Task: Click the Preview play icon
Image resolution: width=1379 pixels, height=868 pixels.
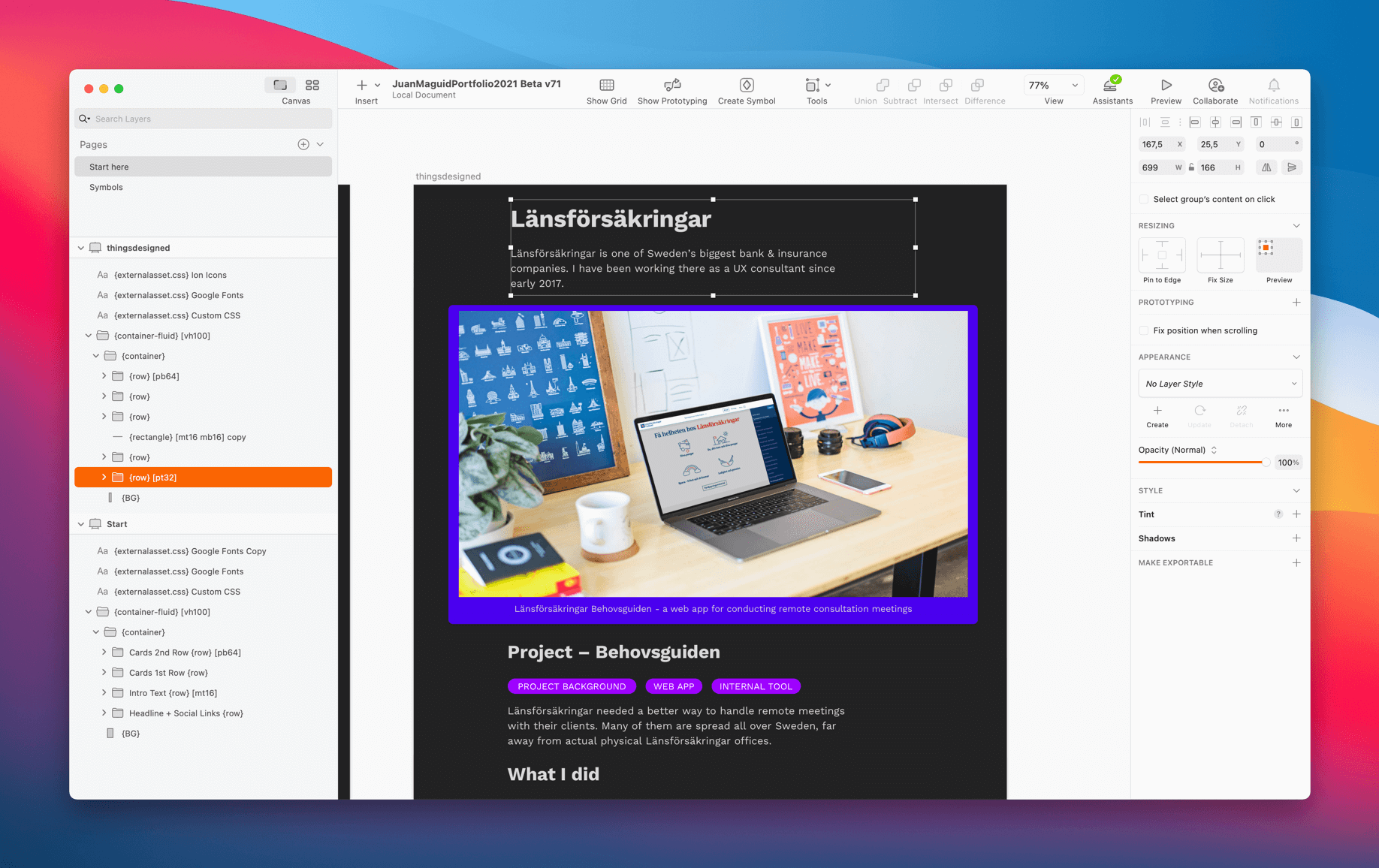Action: coord(1166,85)
